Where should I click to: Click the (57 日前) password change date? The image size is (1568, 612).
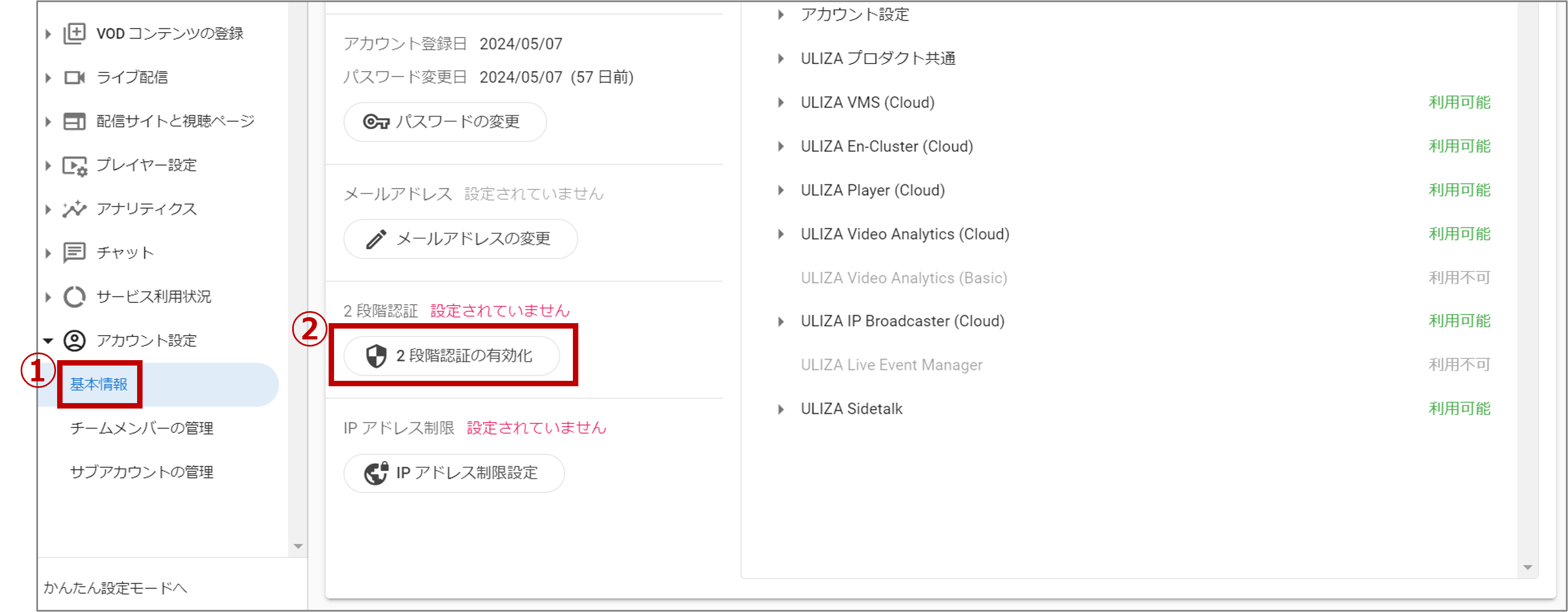602,77
